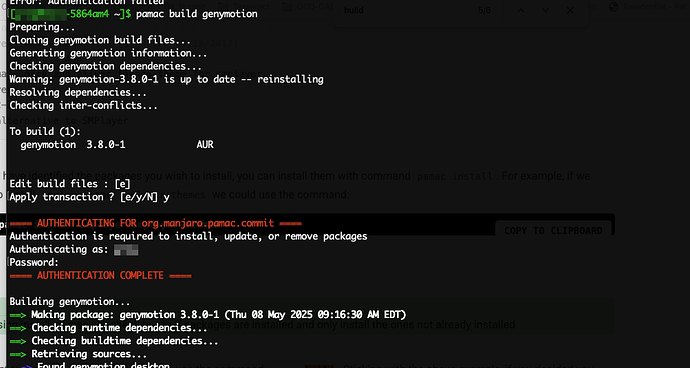Jump to previous find match arrow

pyautogui.click(x=521, y=10)
